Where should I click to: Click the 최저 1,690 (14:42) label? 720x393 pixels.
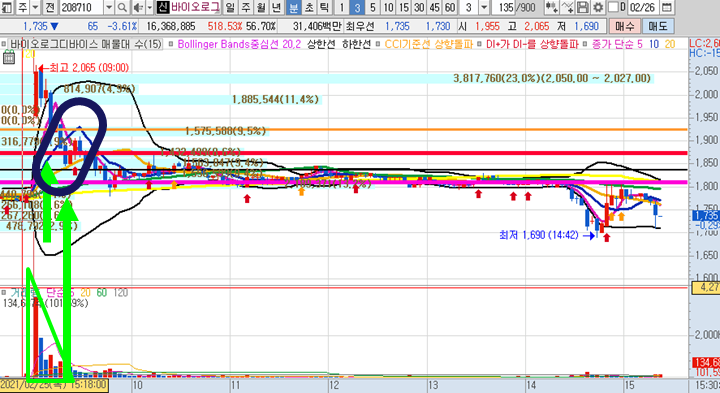click(539, 235)
